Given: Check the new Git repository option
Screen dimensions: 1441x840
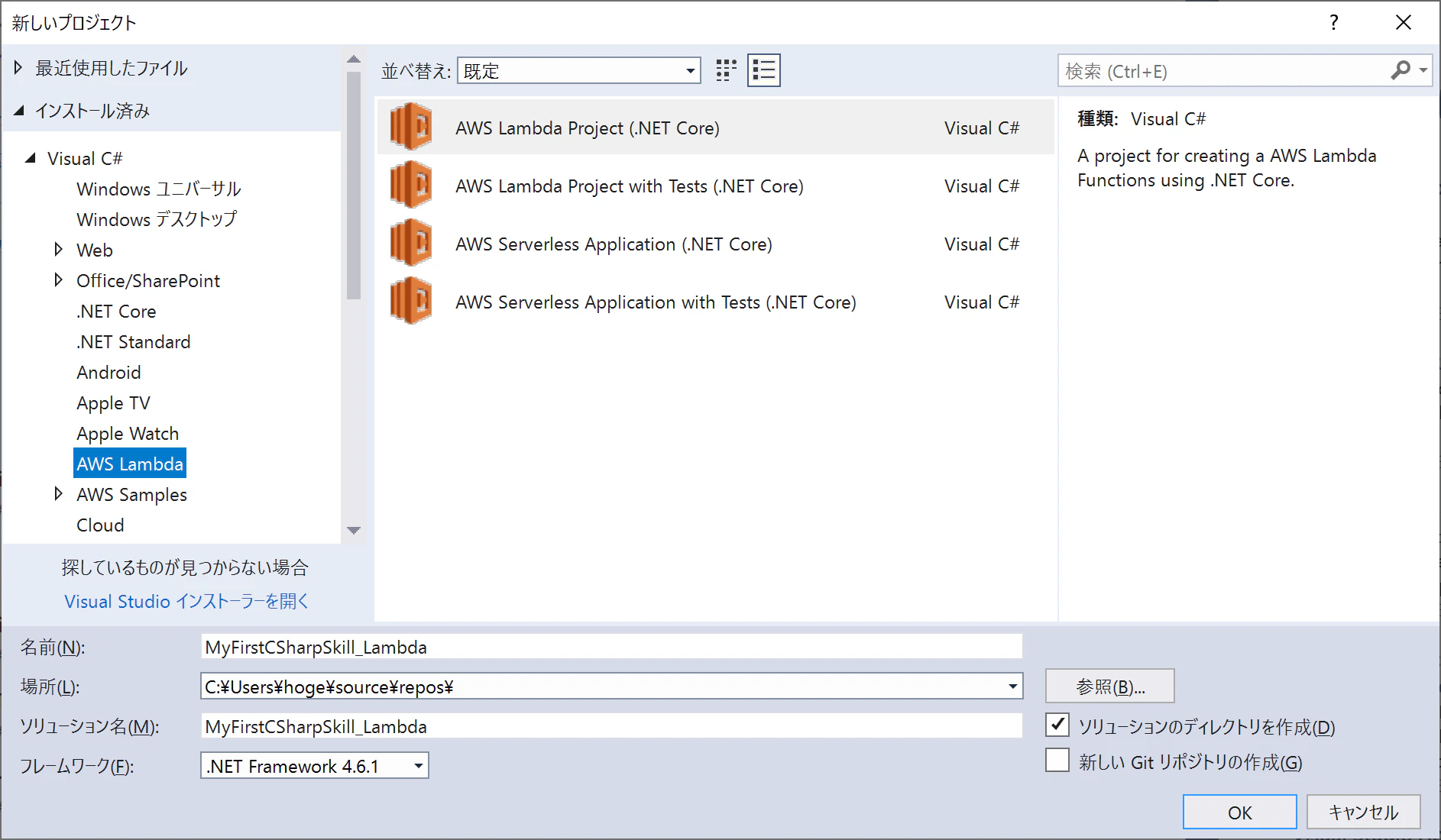Looking at the screenshot, I should click(1057, 761).
